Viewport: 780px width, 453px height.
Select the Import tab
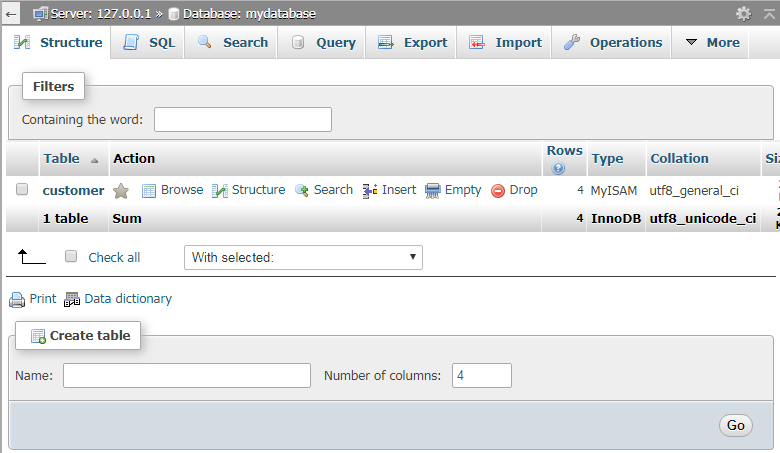(x=505, y=42)
